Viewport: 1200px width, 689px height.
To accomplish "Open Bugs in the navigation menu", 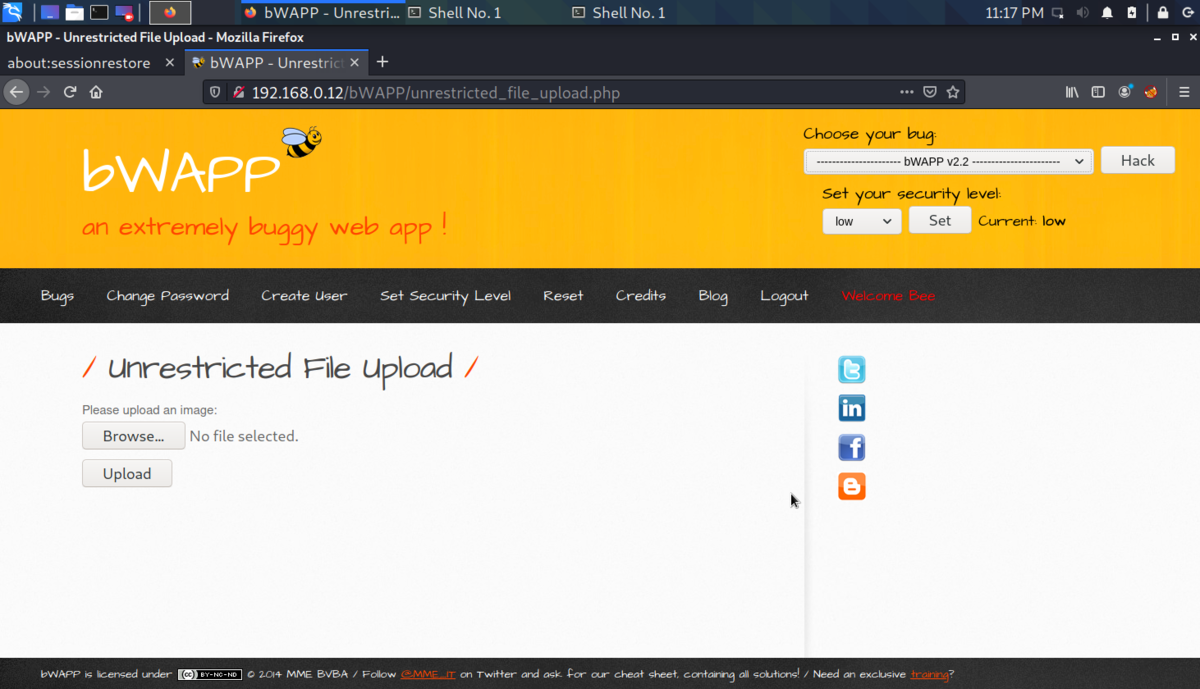I will [x=57, y=296].
